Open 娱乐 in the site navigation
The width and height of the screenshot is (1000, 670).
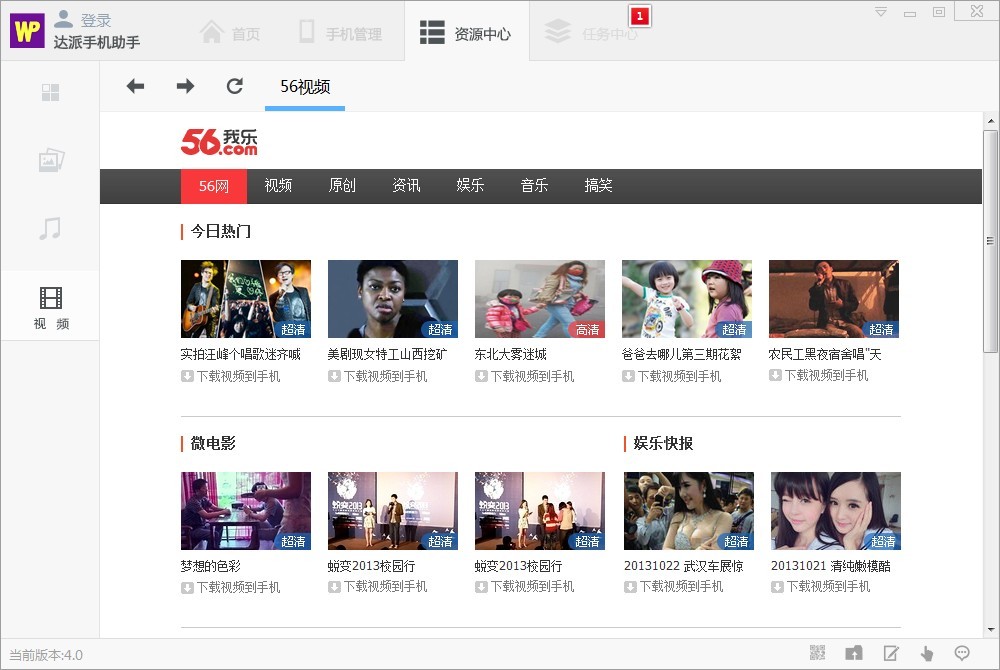[x=470, y=186]
